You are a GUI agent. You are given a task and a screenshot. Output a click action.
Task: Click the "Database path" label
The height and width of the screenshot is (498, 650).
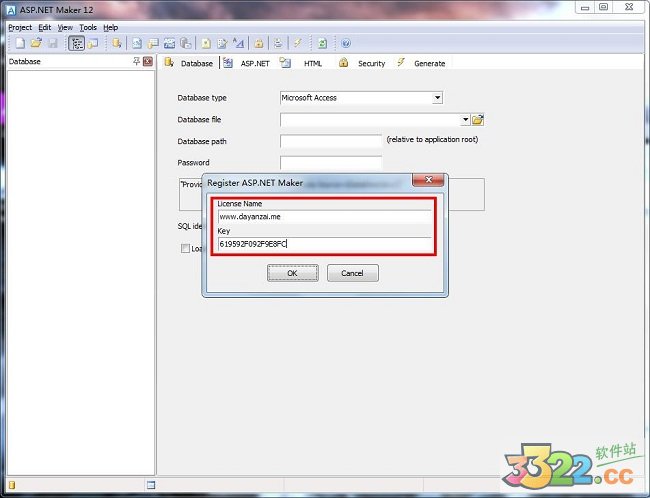(202, 141)
